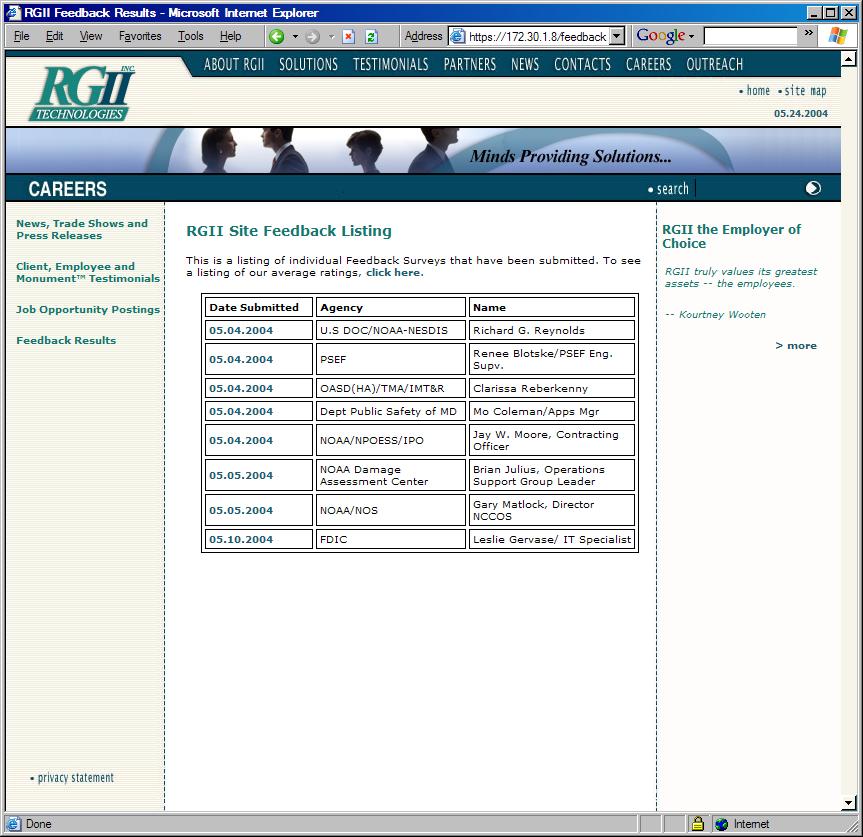This screenshot has height=837, width=863.
Task: Open the Back button history dropdown
Action: point(295,36)
